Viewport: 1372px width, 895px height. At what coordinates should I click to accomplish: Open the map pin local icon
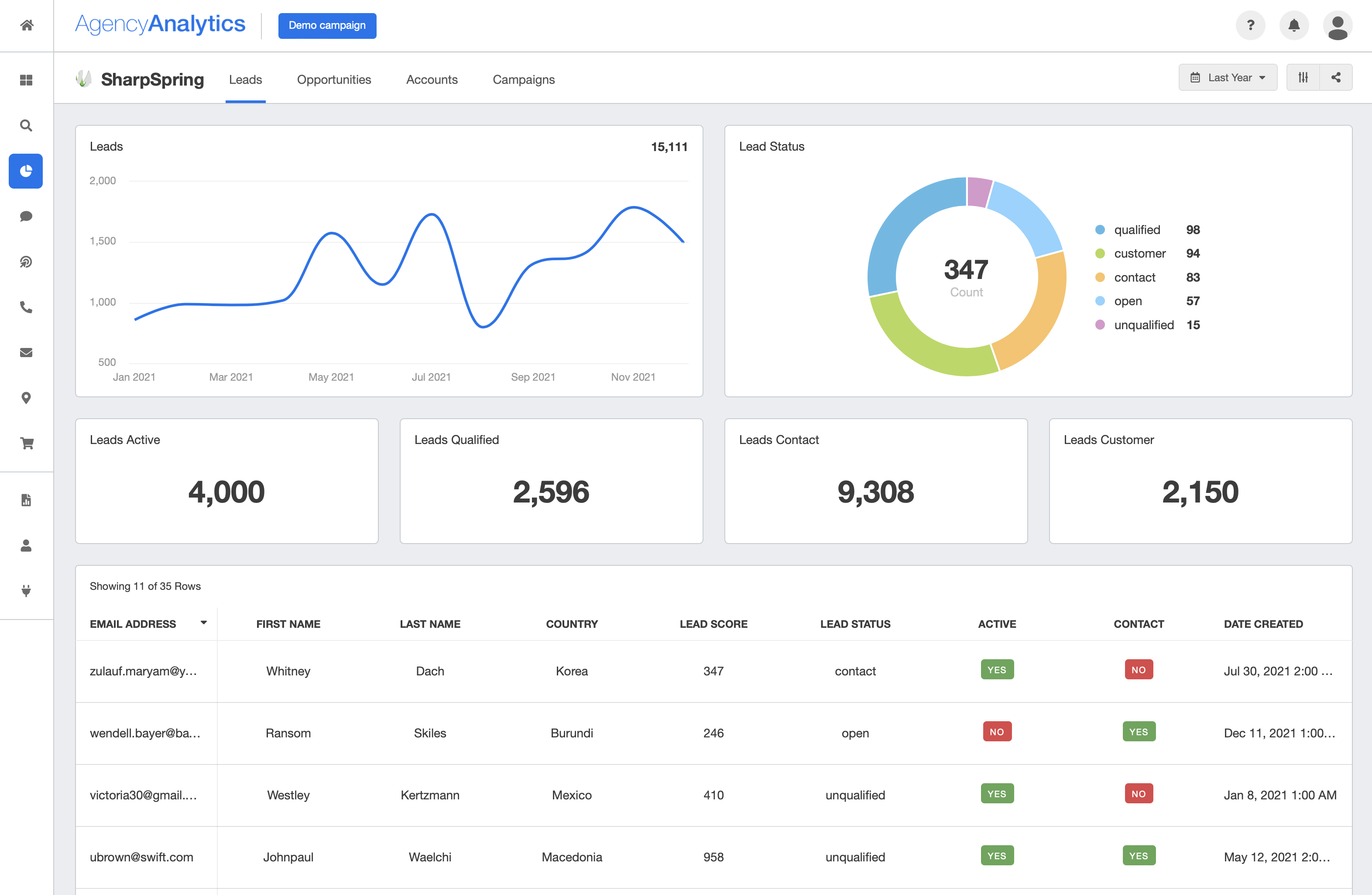(x=26, y=398)
